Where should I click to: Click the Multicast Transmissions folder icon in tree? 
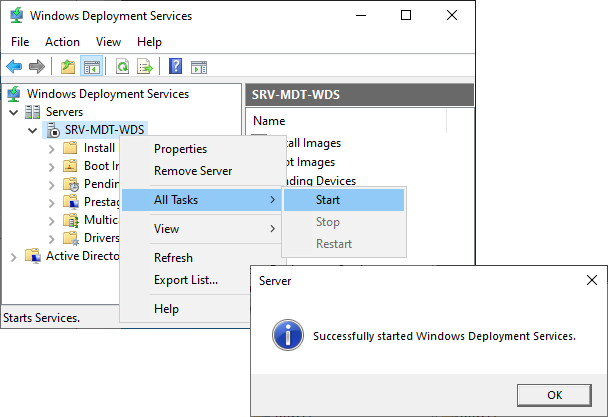71,220
